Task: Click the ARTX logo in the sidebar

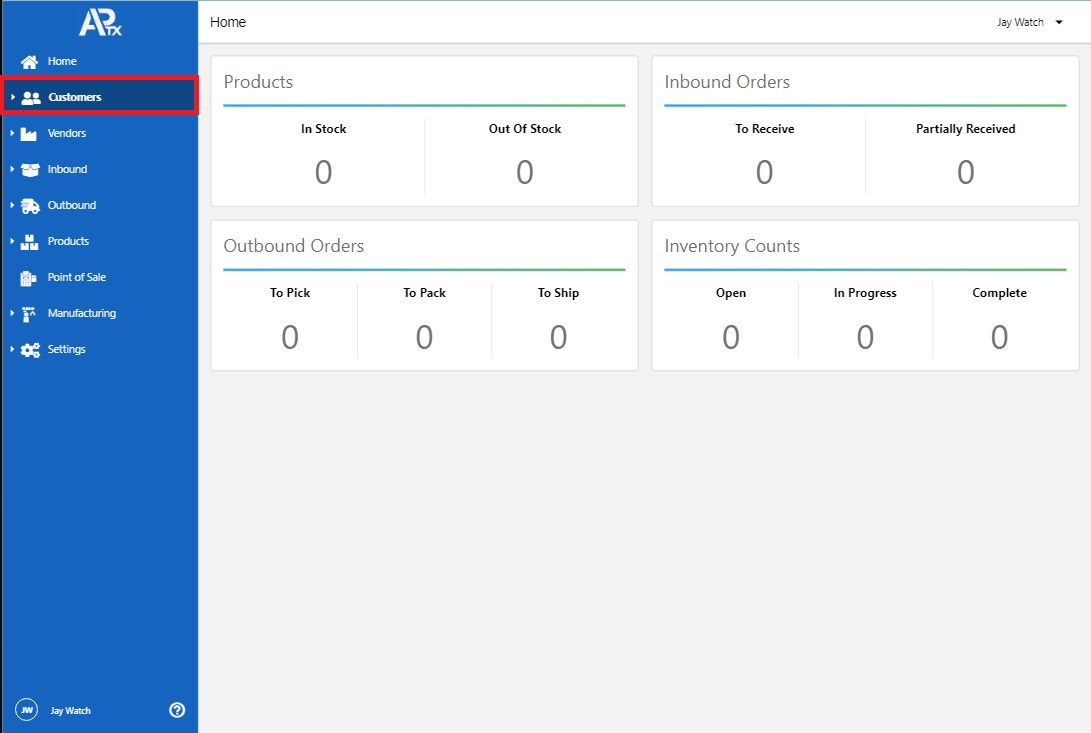Action: (x=100, y=23)
